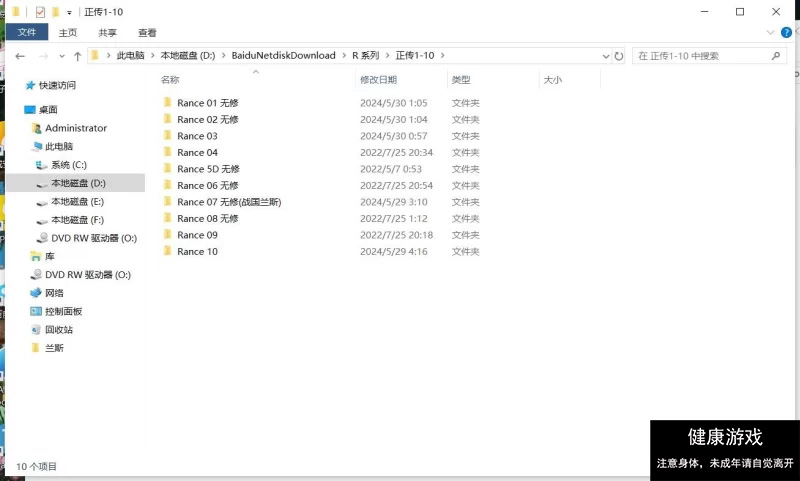Click the Rance 06 无修 folder icon
This screenshot has width=800, height=481.
click(167, 185)
